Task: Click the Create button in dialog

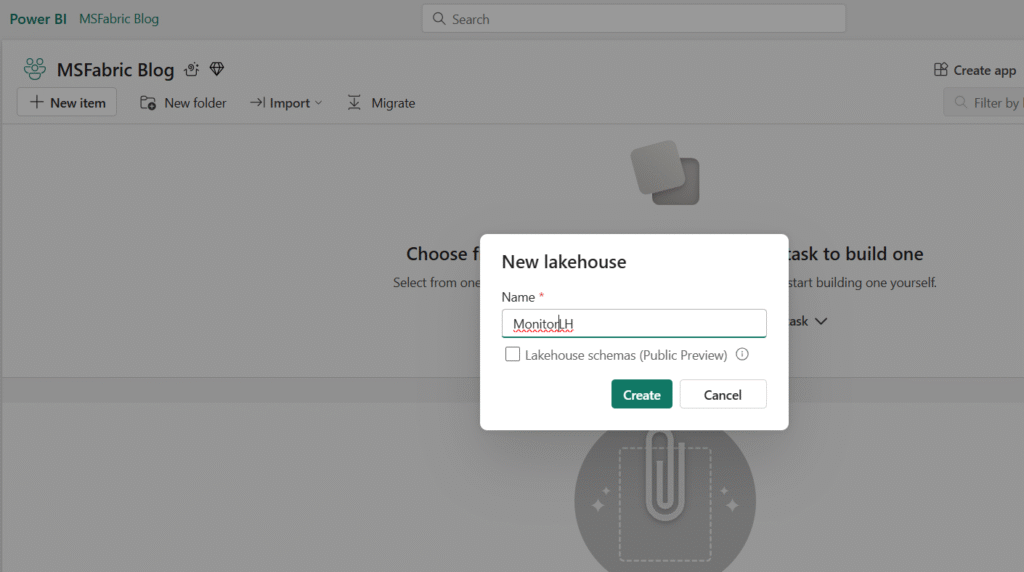Action: click(641, 394)
